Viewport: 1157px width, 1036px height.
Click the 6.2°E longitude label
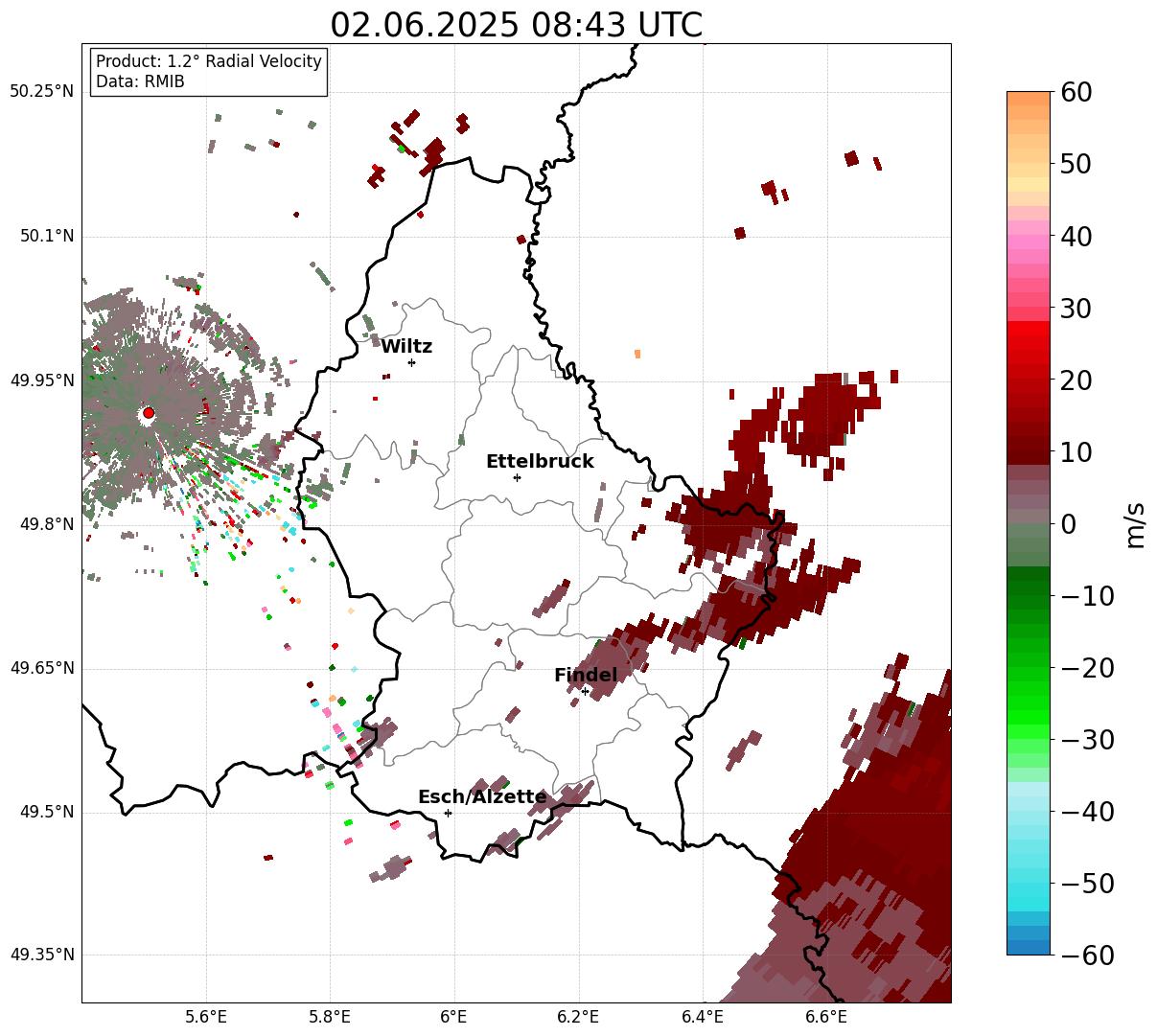point(578,1017)
